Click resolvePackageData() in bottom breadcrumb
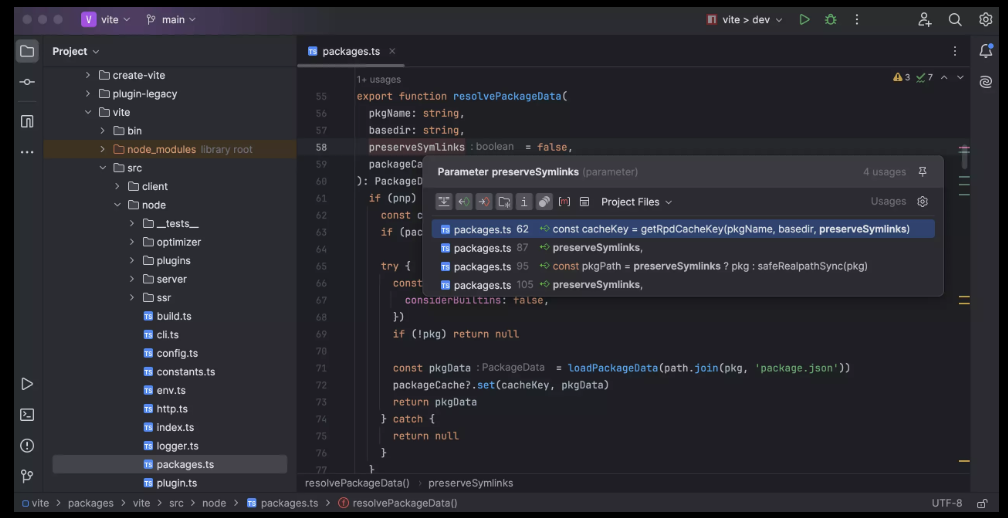This screenshot has height=518, width=1008. click(357, 483)
